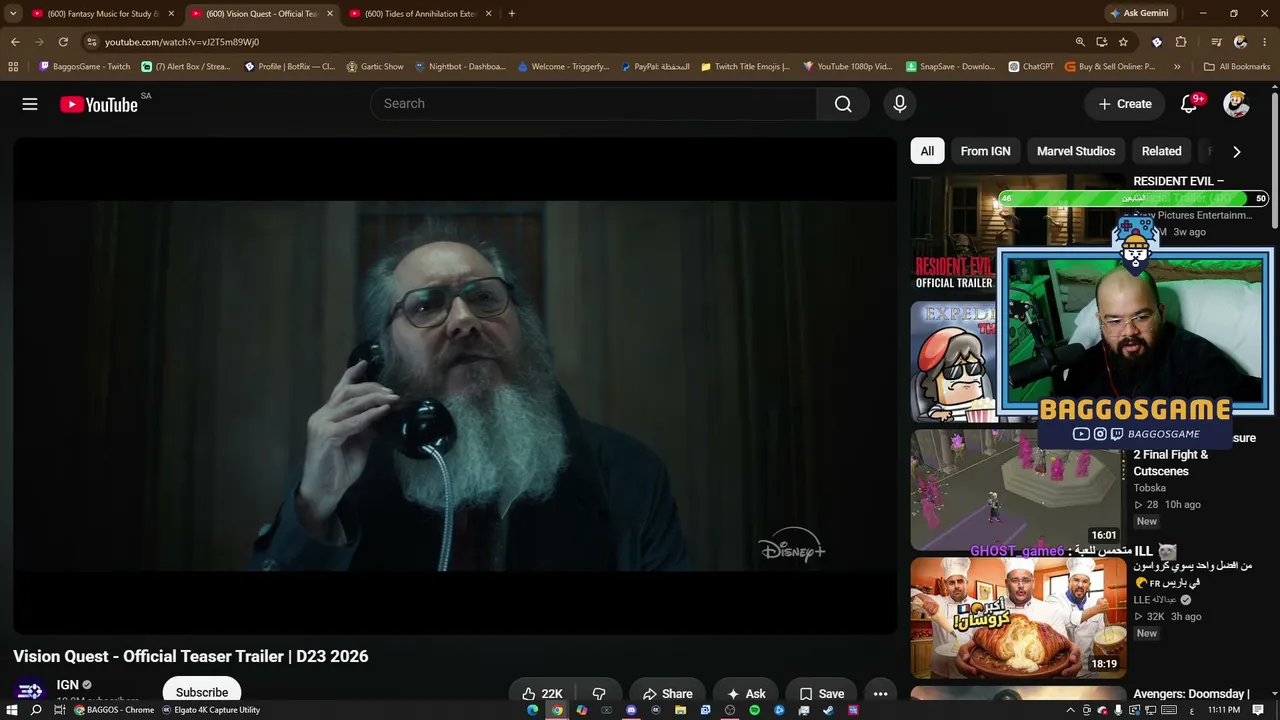Open the Twitch Title Emojis bookmark folder
This screenshot has width=1280, height=720.
pyautogui.click(x=746, y=67)
